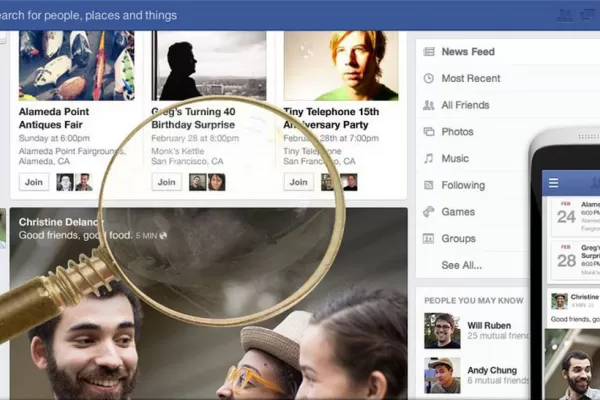The width and height of the screenshot is (600, 400).
Task: Join the Alameda Point Antiques Fair
Action: pyautogui.click(x=34, y=182)
